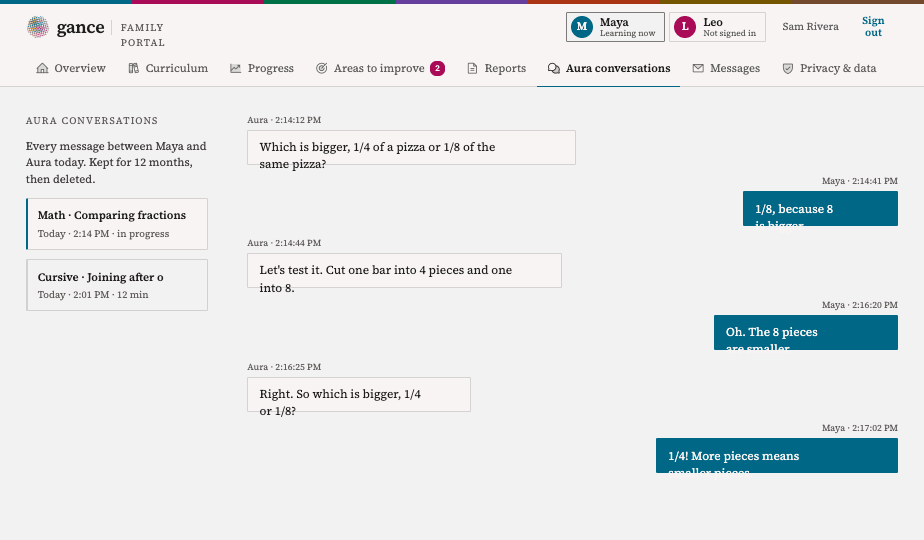Open Cursive · Joining after o conversation
The image size is (924, 540).
click(117, 285)
